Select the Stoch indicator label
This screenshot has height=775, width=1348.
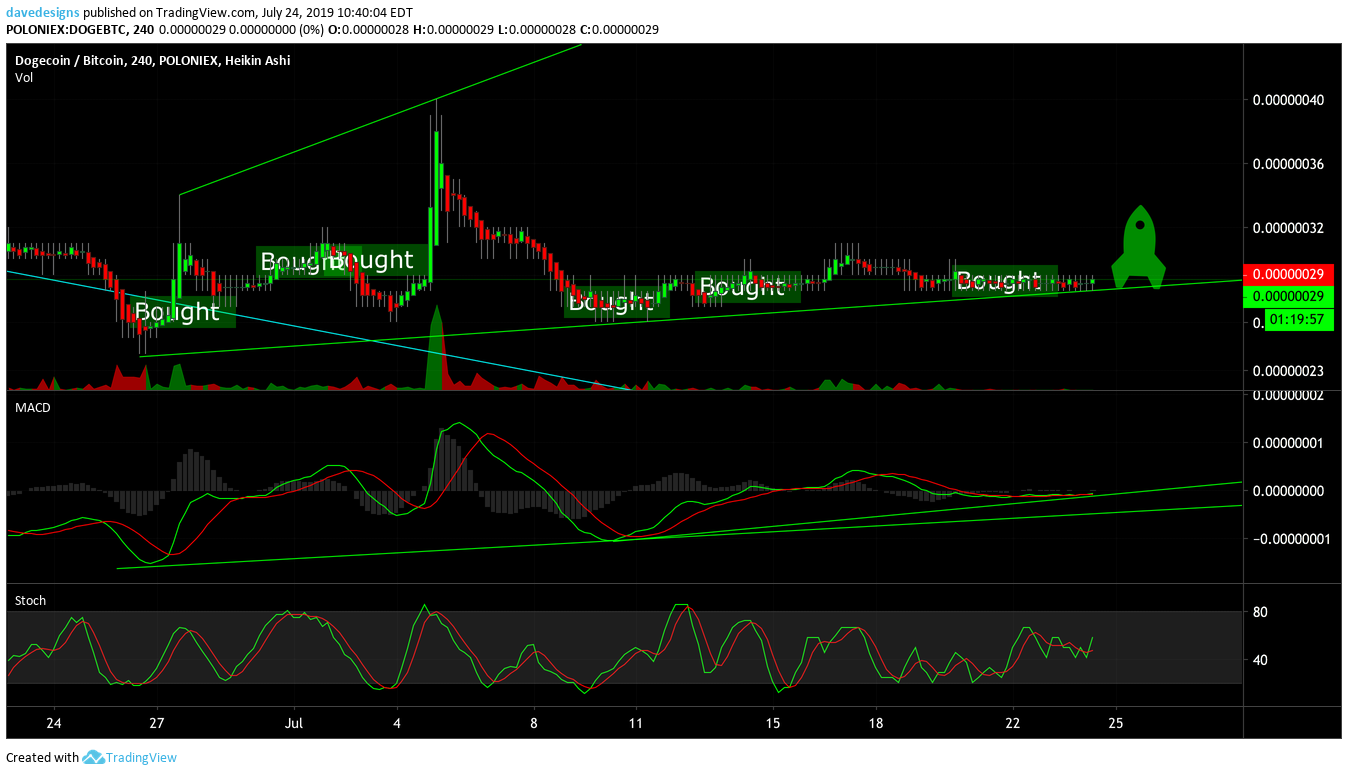(30, 600)
